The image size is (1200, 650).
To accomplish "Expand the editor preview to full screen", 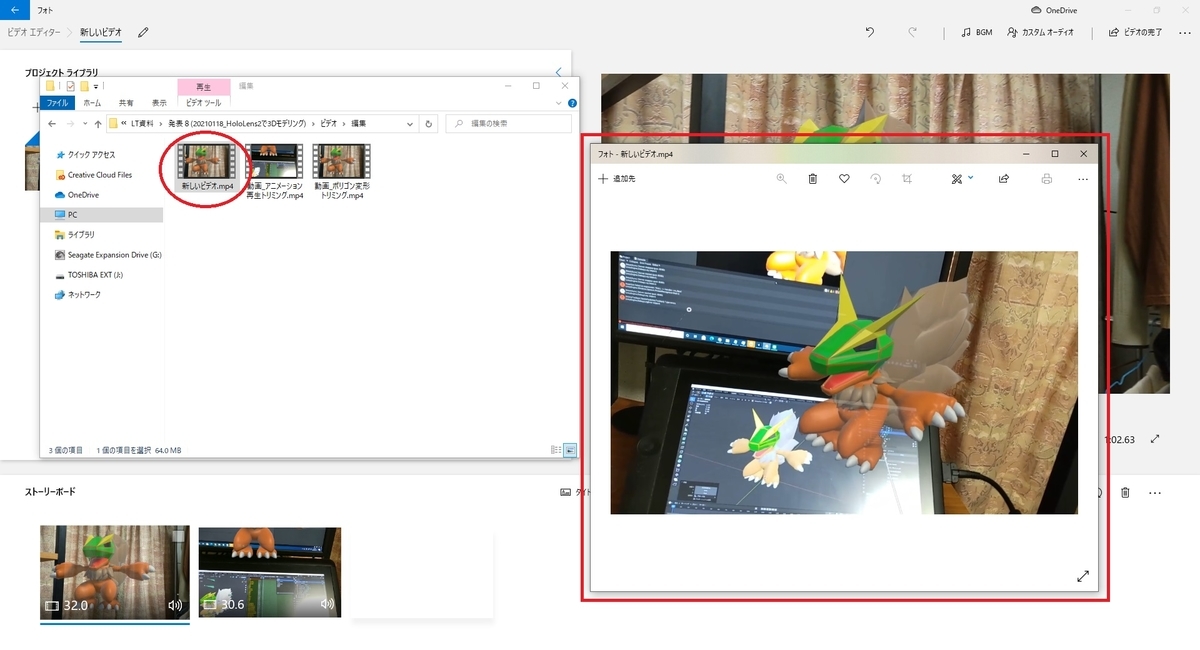I will tap(1156, 439).
